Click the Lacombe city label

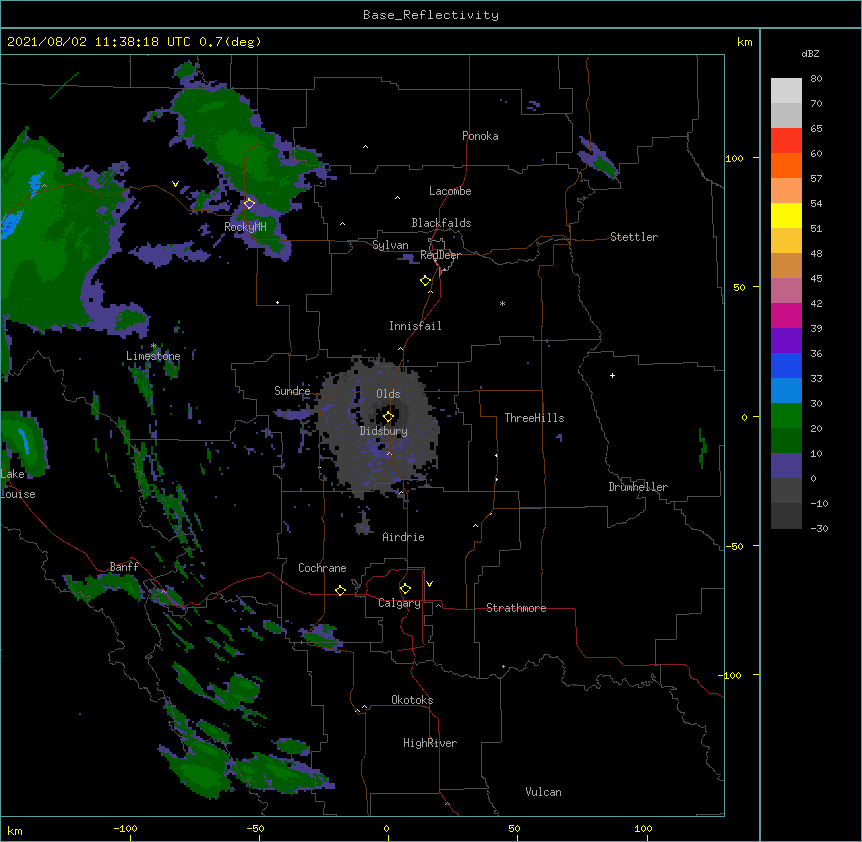coord(450,191)
